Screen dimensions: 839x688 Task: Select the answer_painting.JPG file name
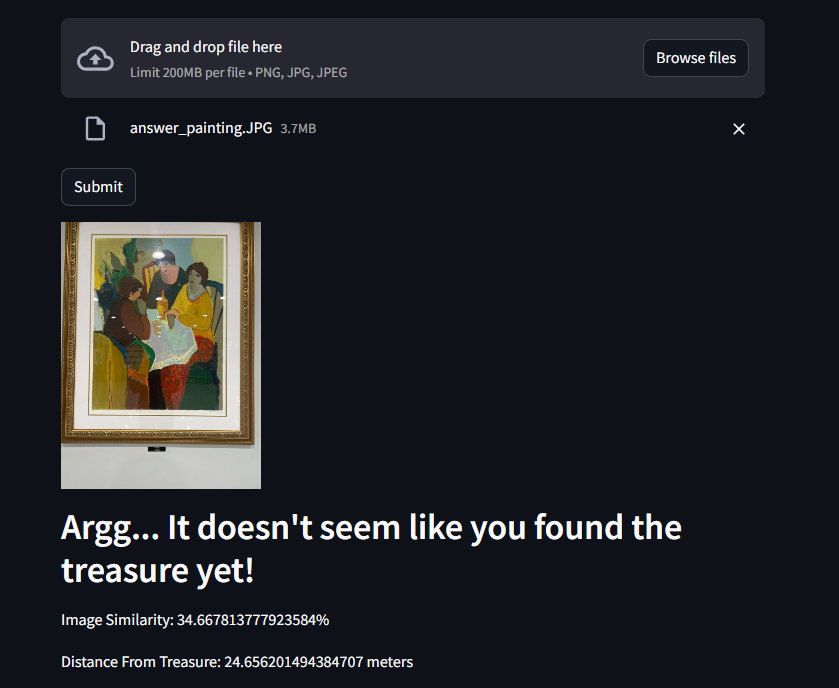point(201,128)
